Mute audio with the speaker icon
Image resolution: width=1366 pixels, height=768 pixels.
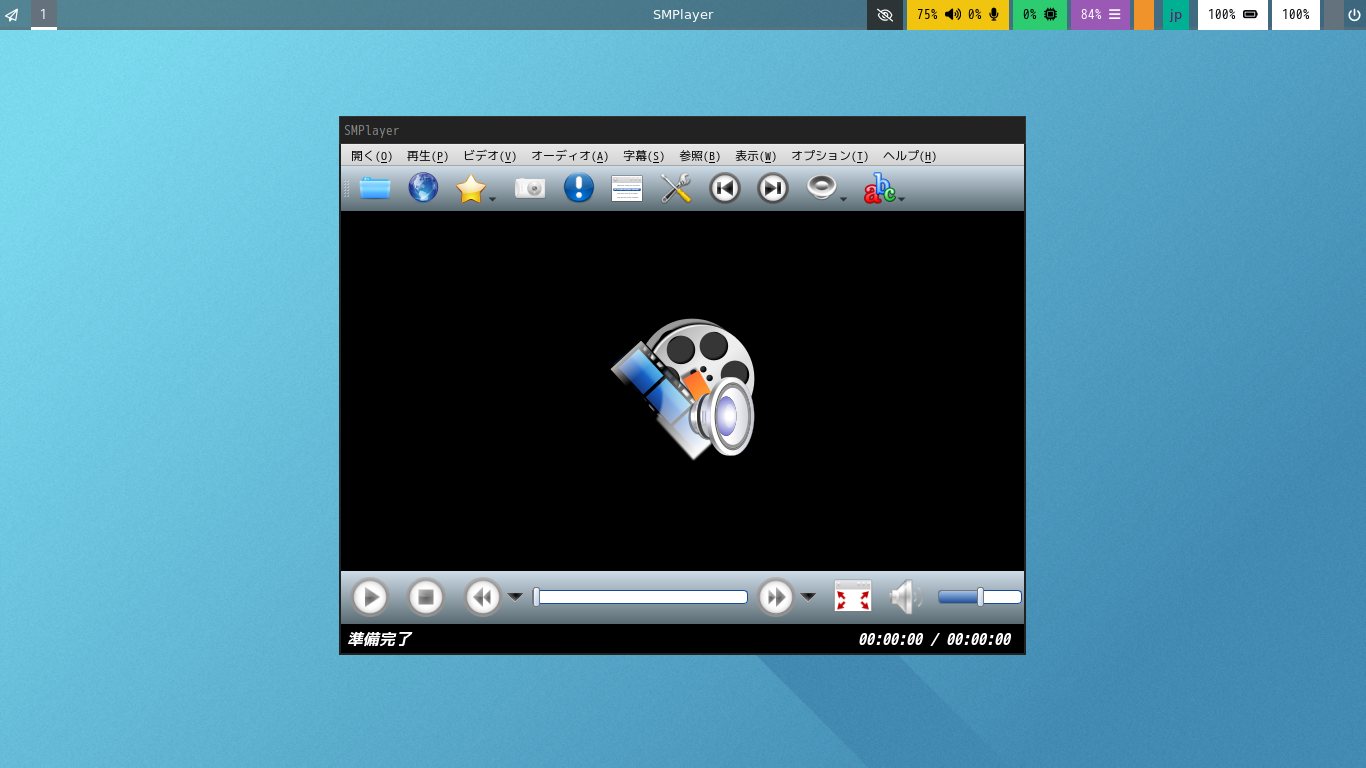pyautogui.click(x=903, y=596)
